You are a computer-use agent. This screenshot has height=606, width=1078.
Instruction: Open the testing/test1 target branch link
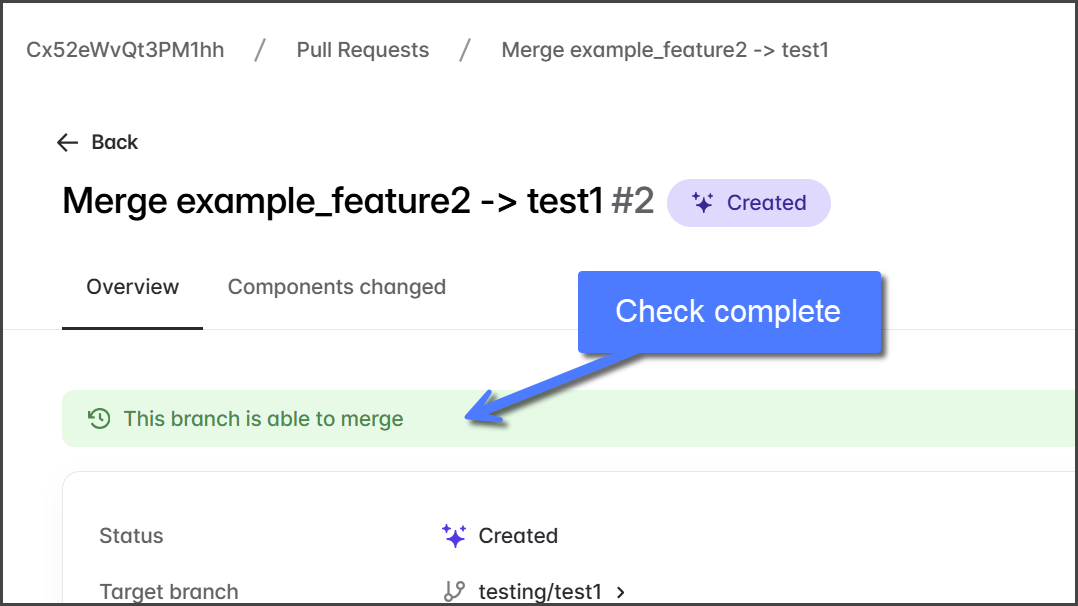(540, 592)
